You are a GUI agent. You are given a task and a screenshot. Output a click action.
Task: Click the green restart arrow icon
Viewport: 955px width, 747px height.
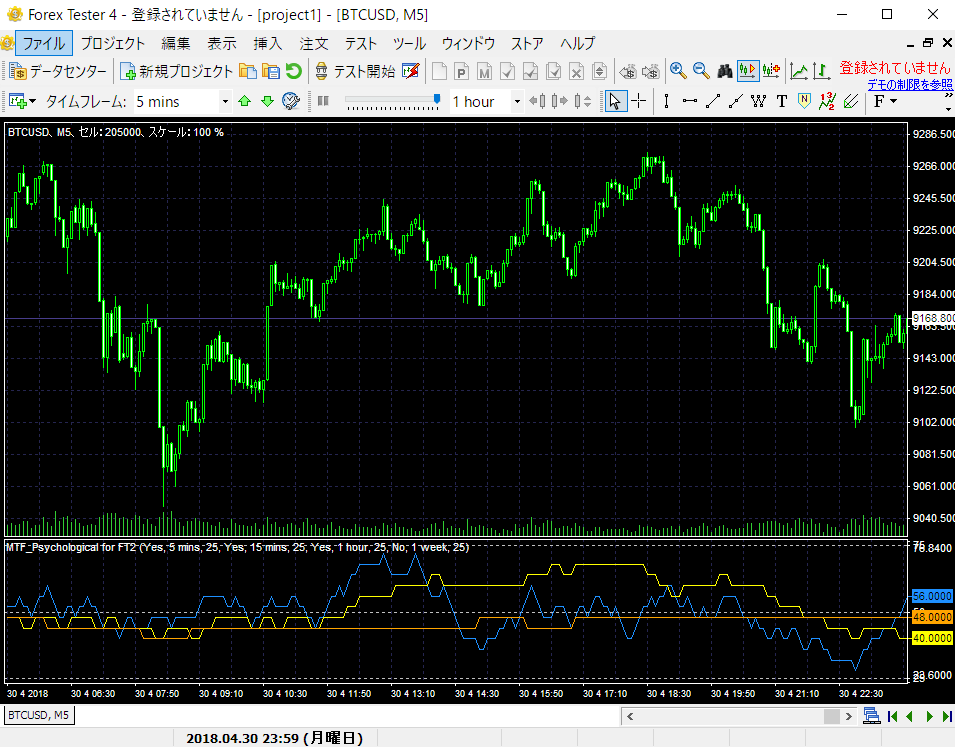click(x=293, y=71)
